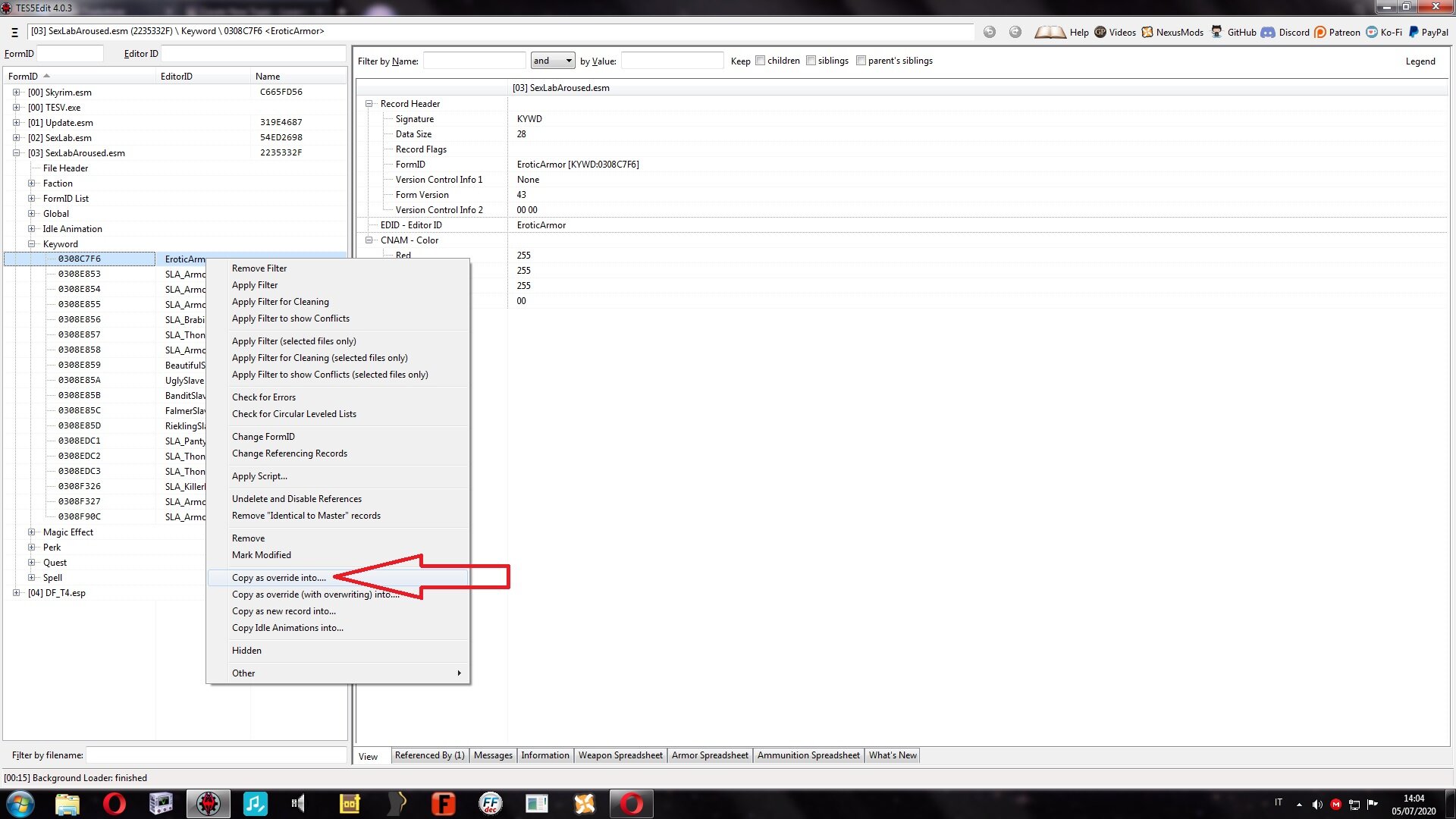Expand the Magic Effect group
Viewport: 1456px width, 819px height.
[x=31, y=532]
